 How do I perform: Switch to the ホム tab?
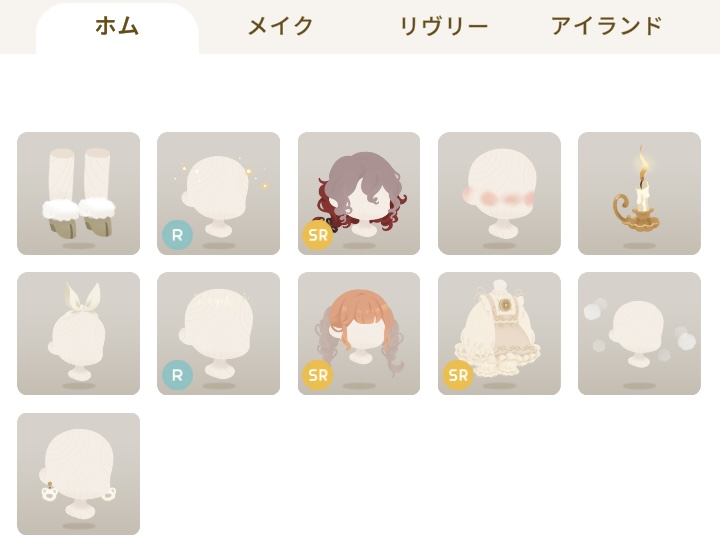(117, 27)
